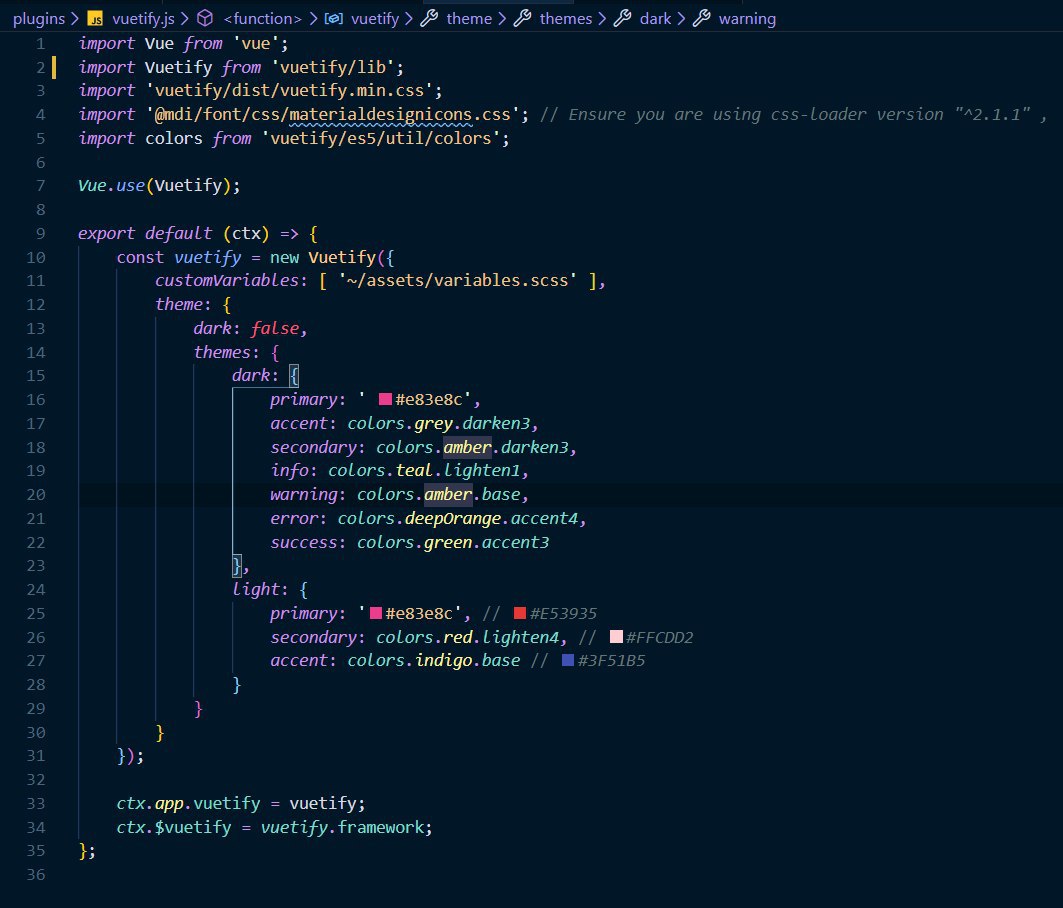
Task: Click chevron after dark breadcrumb
Action: click(x=681, y=19)
